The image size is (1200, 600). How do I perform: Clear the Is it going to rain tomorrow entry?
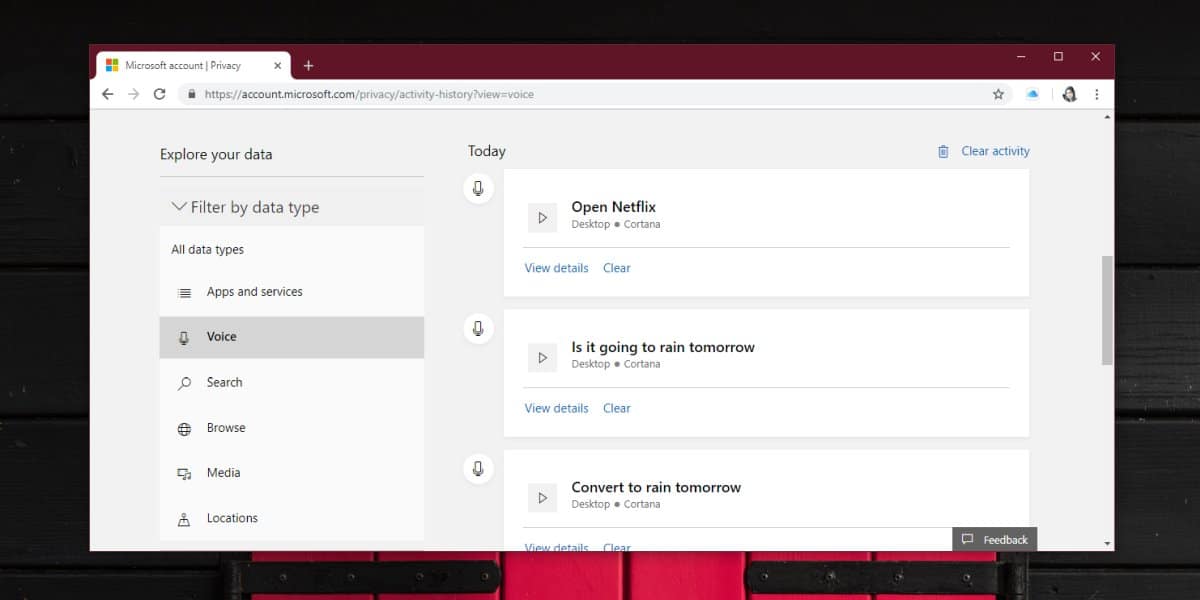[617, 408]
